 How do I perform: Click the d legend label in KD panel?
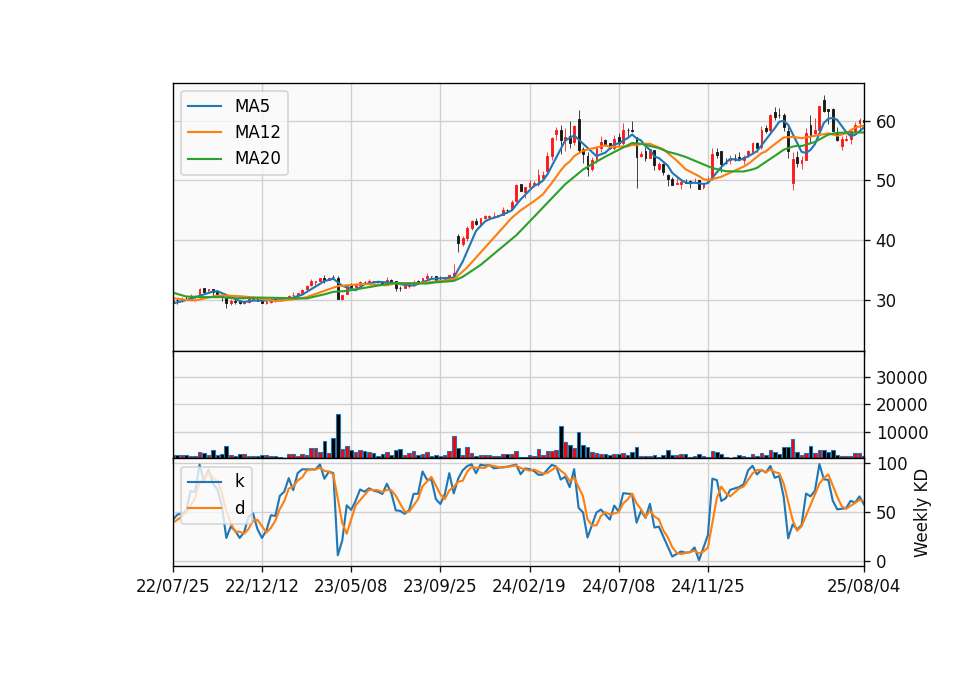[239, 508]
